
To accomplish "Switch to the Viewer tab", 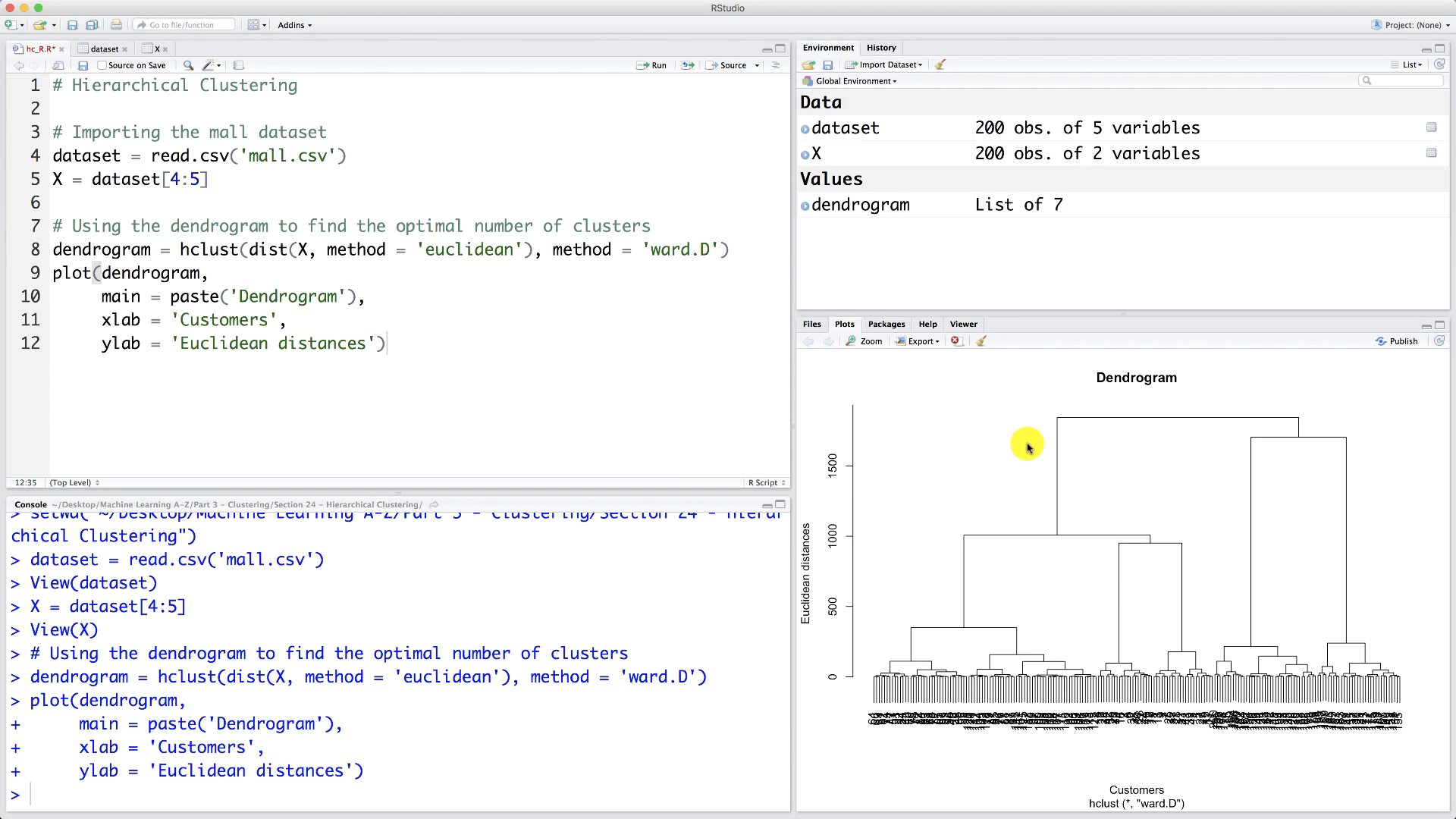I will (963, 324).
